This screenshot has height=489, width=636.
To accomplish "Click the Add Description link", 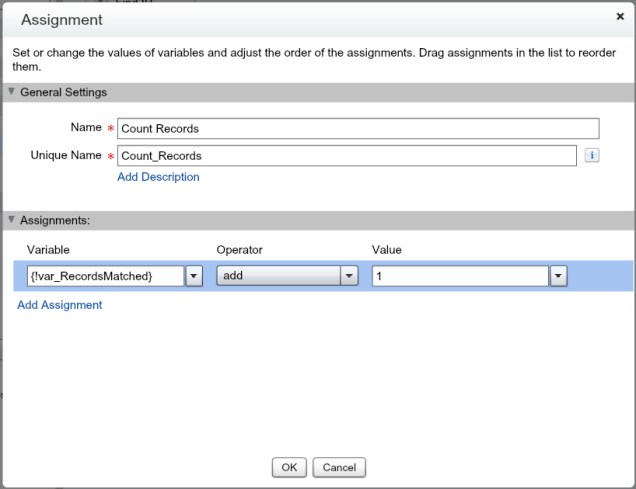I will point(158,177).
